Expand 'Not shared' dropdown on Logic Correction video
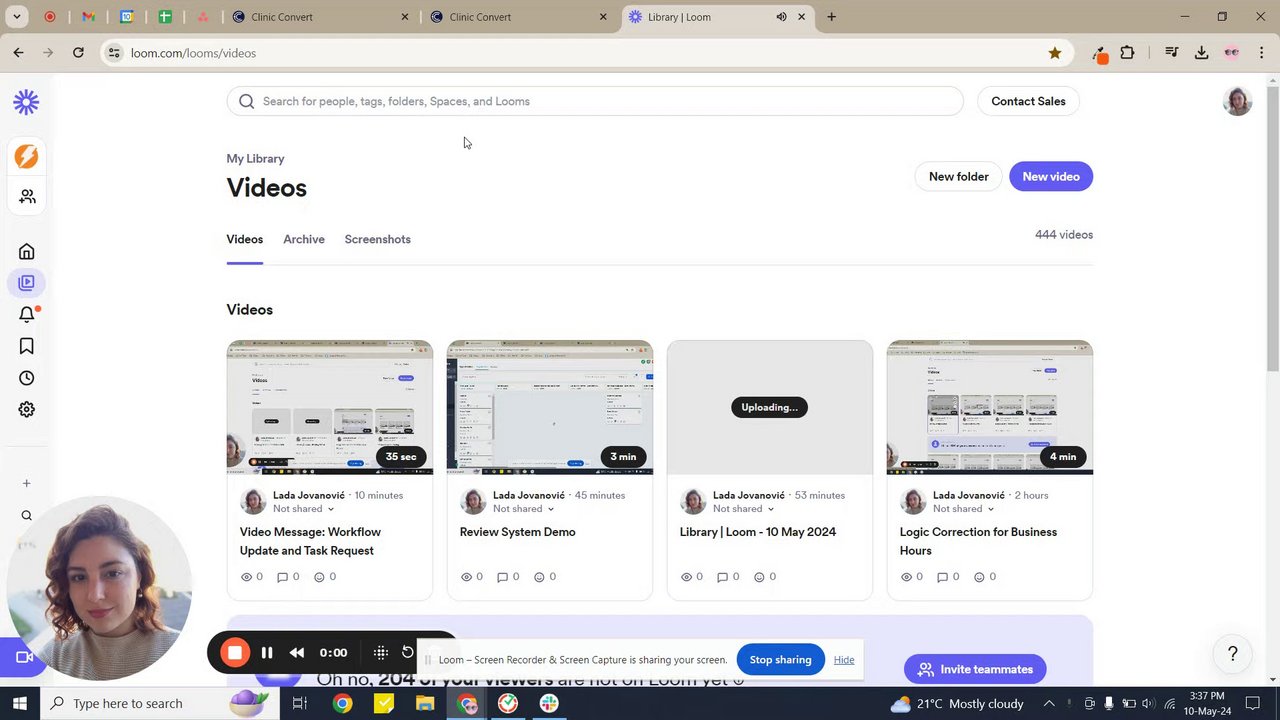This screenshot has width=1280, height=720. [x=963, y=509]
